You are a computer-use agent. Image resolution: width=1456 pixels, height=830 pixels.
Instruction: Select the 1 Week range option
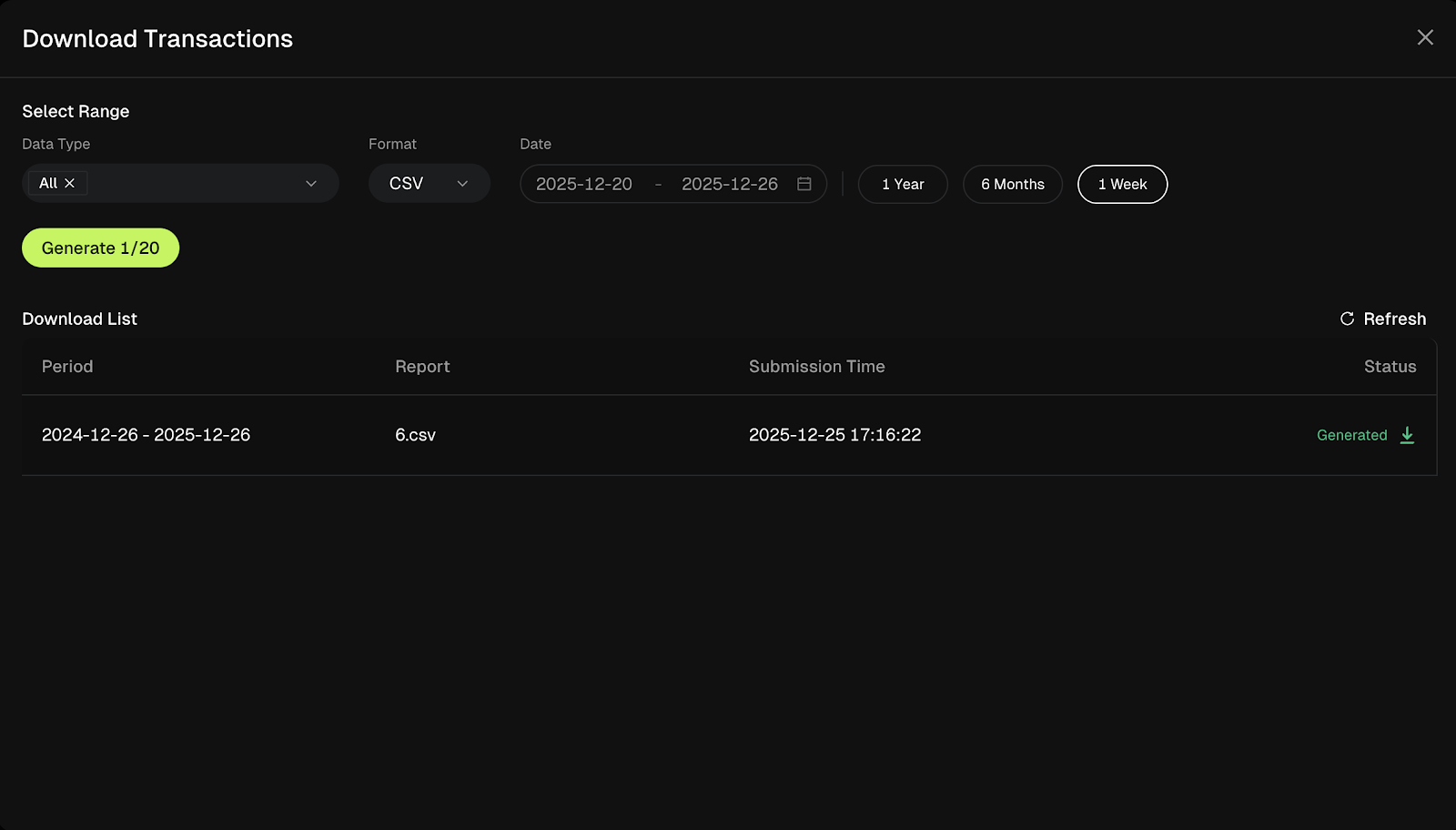pos(1122,184)
